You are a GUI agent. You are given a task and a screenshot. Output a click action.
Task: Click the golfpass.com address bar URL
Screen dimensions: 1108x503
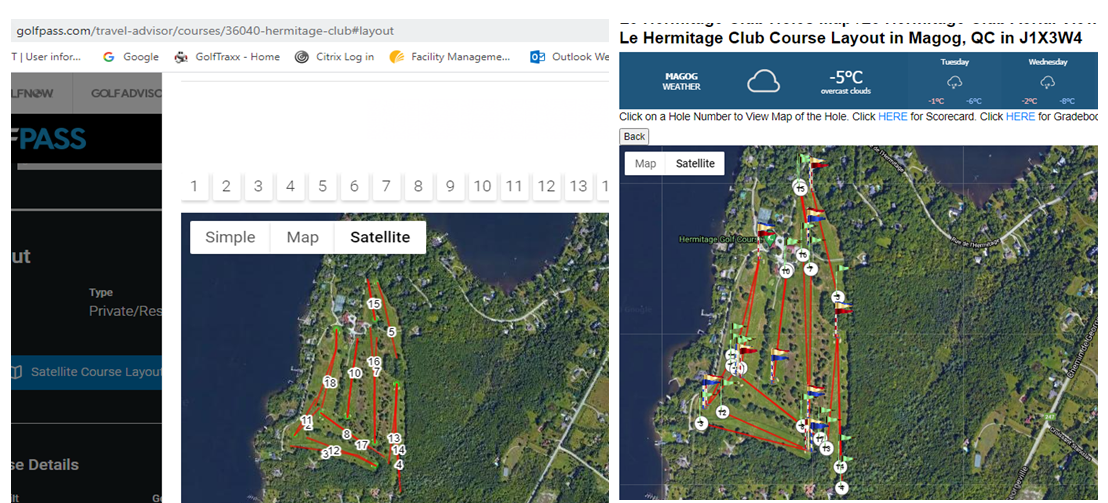pyautogui.click(x=205, y=31)
